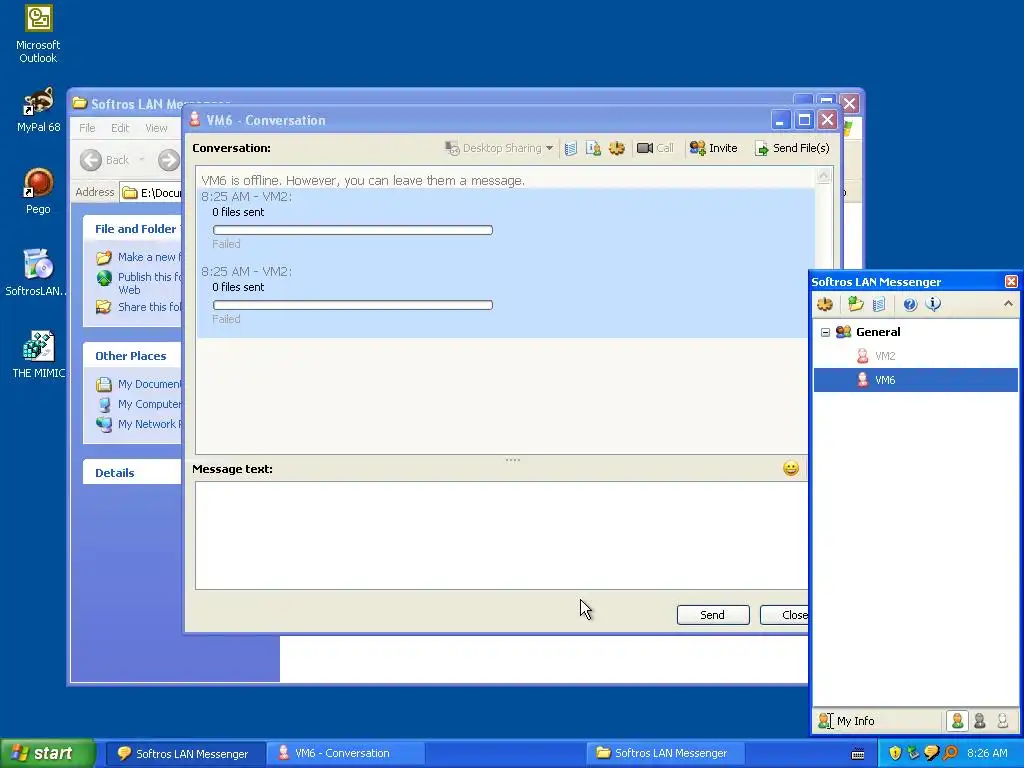Click the Safely Remove Hardware tray icon
Image resolution: width=1024 pixels, height=768 pixels.
[x=913, y=754]
